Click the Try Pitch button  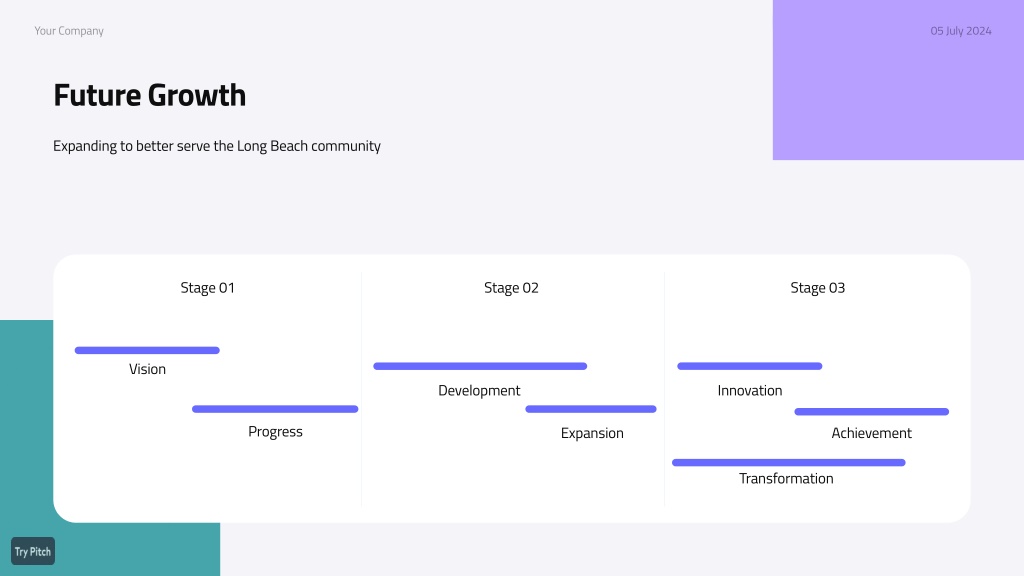[33, 551]
